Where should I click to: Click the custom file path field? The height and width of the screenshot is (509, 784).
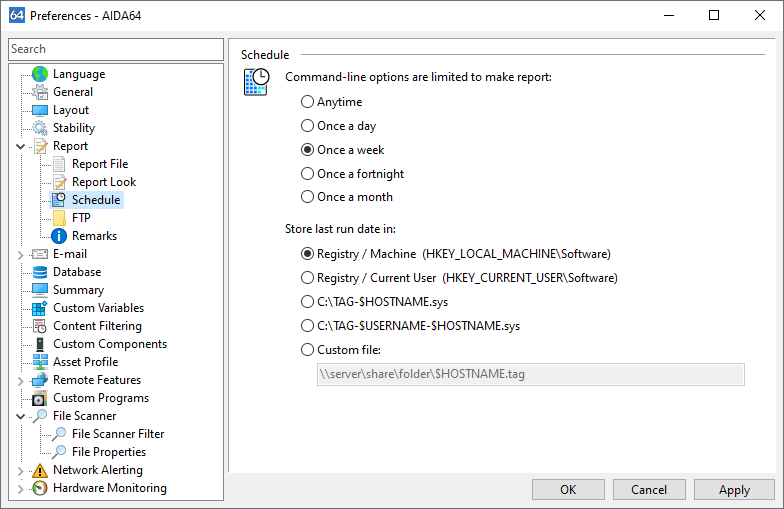point(530,374)
